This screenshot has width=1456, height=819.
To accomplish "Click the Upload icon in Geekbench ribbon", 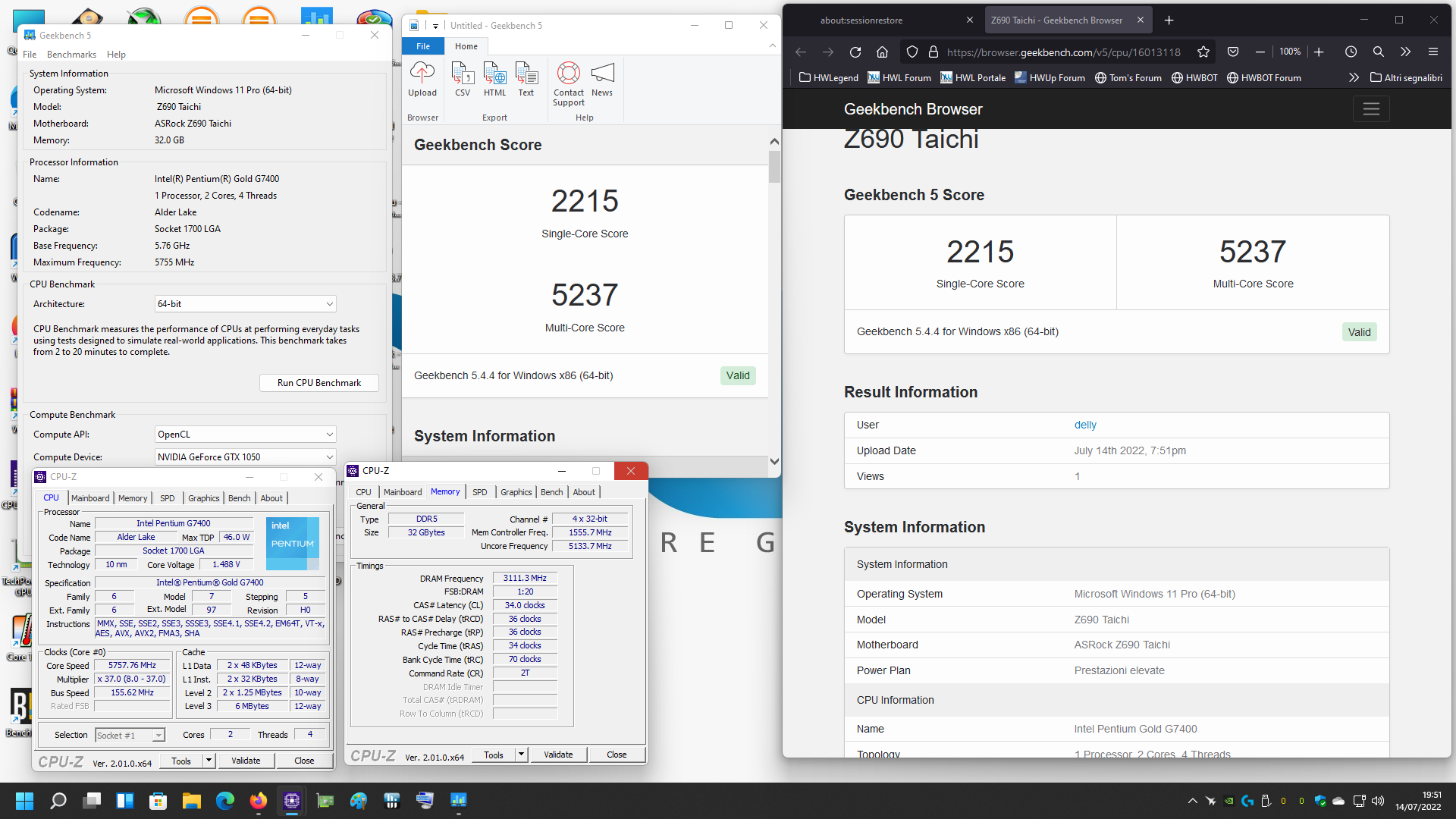I will click(x=422, y=80).
